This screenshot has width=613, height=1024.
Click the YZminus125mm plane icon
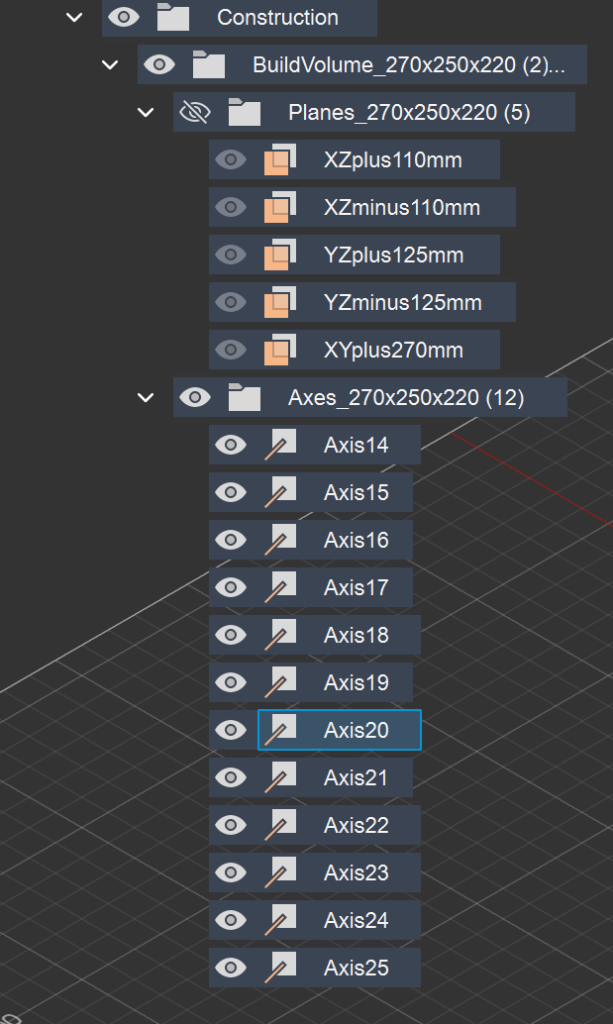(x=279, y=303)
